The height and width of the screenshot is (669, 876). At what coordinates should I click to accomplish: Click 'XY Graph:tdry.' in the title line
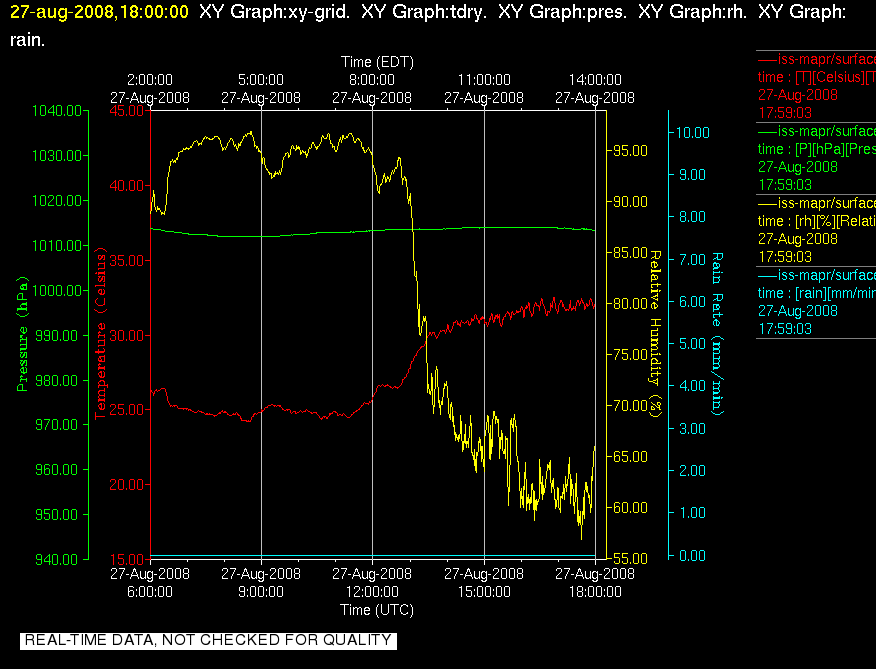[x=424, y=12]
